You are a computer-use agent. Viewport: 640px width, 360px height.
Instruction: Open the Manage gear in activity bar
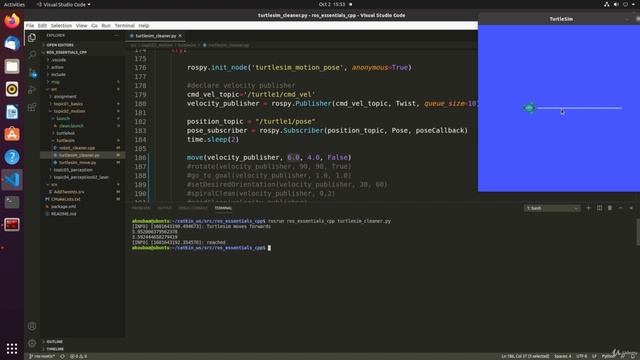tap(32, 343)
